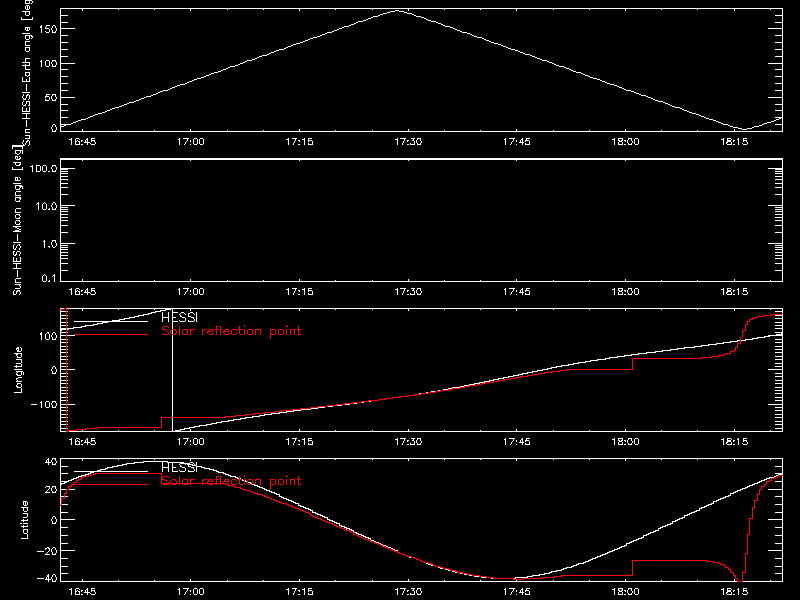The height and width of the screenshot is (600, 800).
Task: Click tick label 100.0 on Moon angle axis
Action: (x=43, y=168)
